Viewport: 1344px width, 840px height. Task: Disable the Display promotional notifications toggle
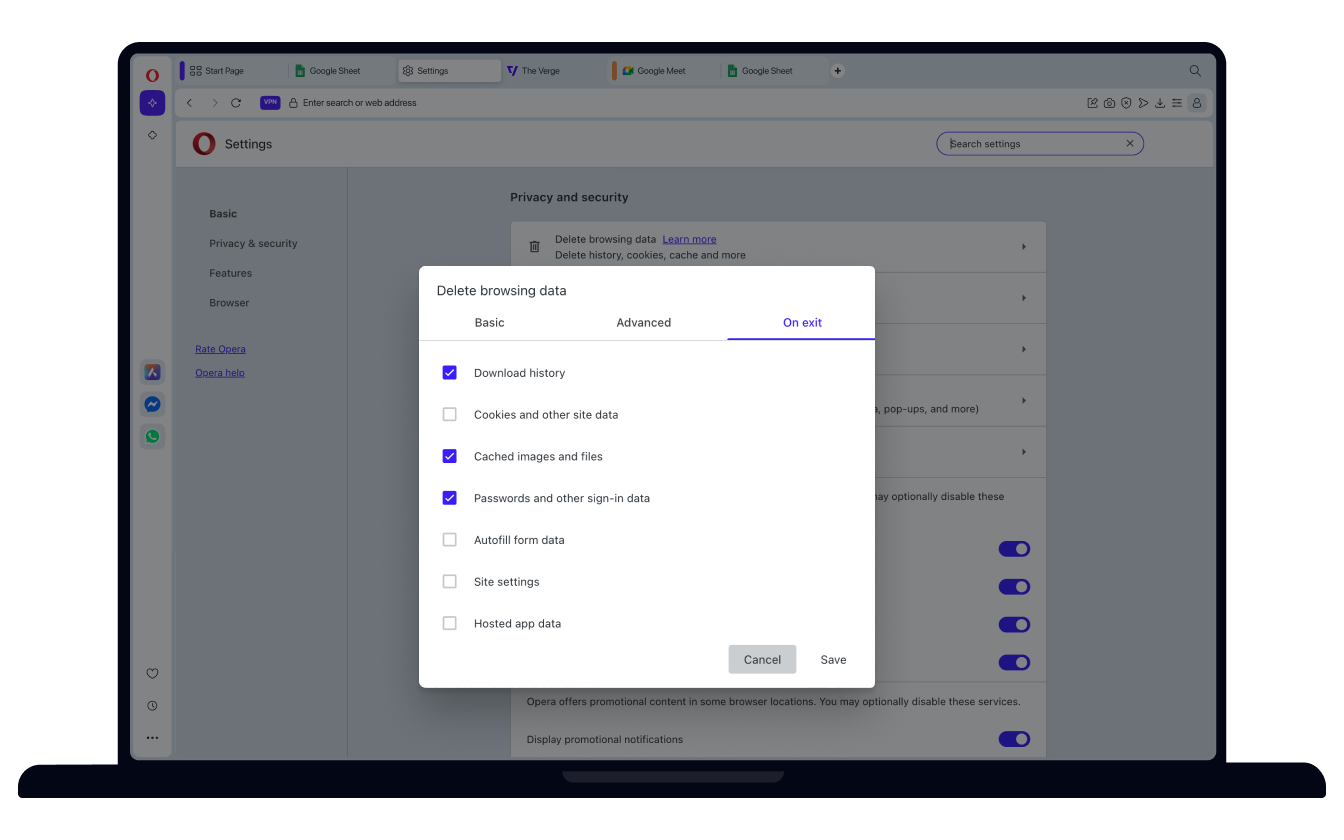[x=1014, y=739]
